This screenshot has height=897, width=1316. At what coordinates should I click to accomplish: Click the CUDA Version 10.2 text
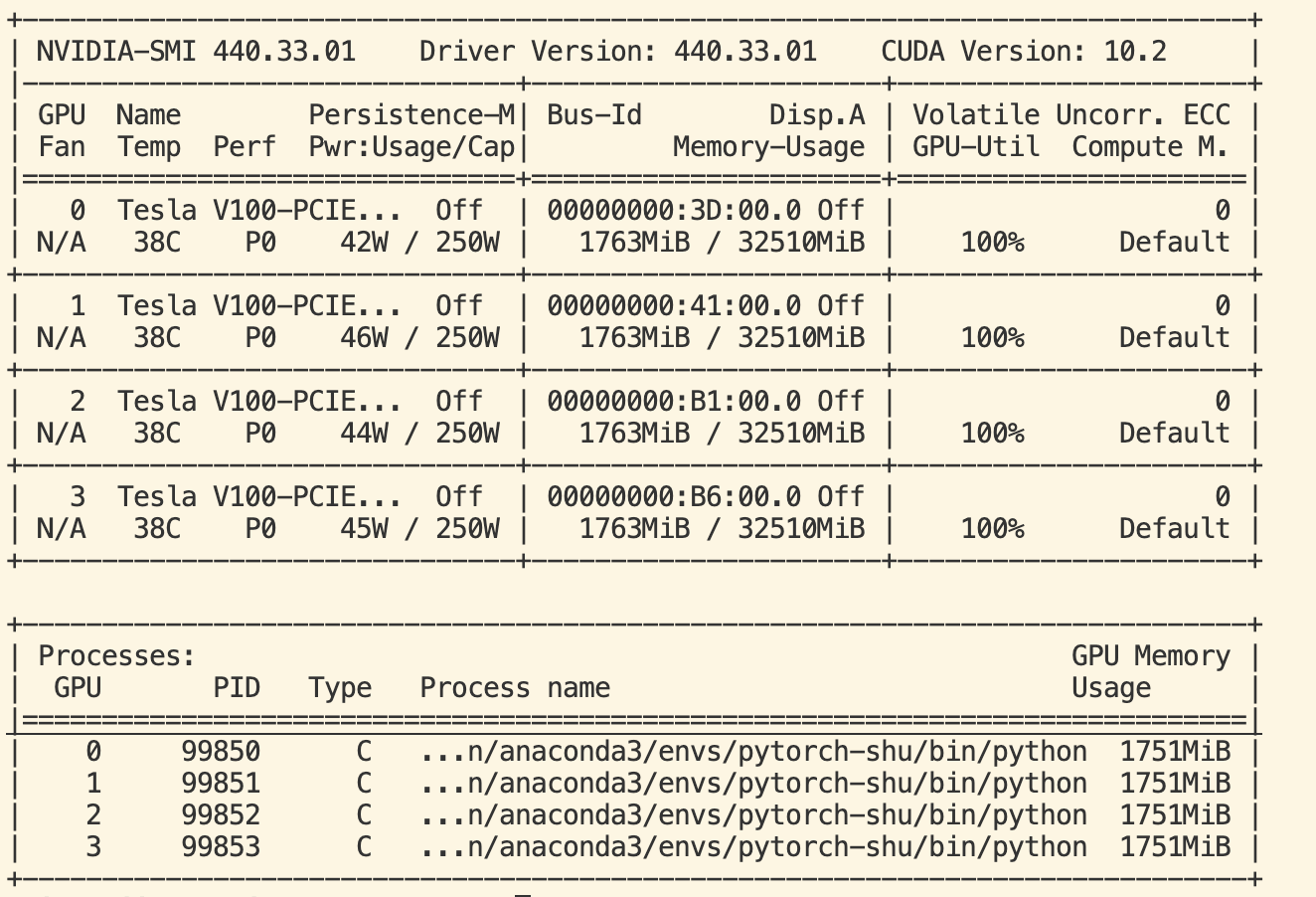[1023, 52]
